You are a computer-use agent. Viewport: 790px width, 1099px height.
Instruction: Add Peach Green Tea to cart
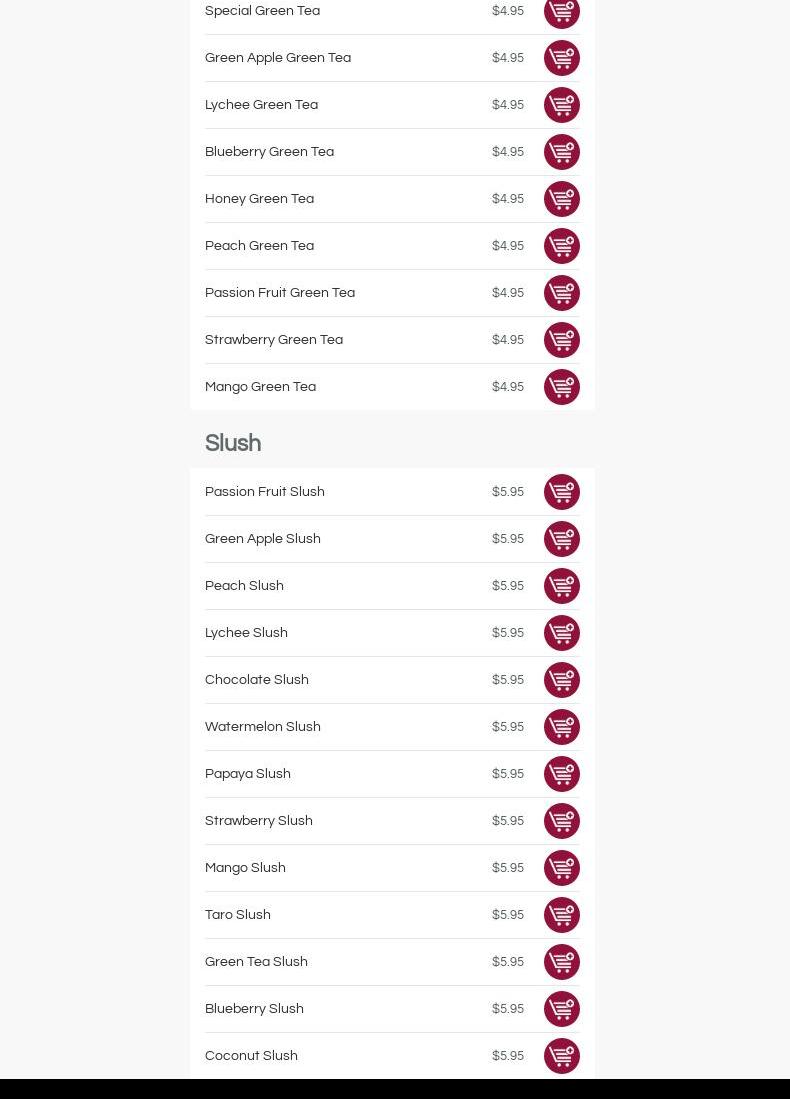(561, 246)
